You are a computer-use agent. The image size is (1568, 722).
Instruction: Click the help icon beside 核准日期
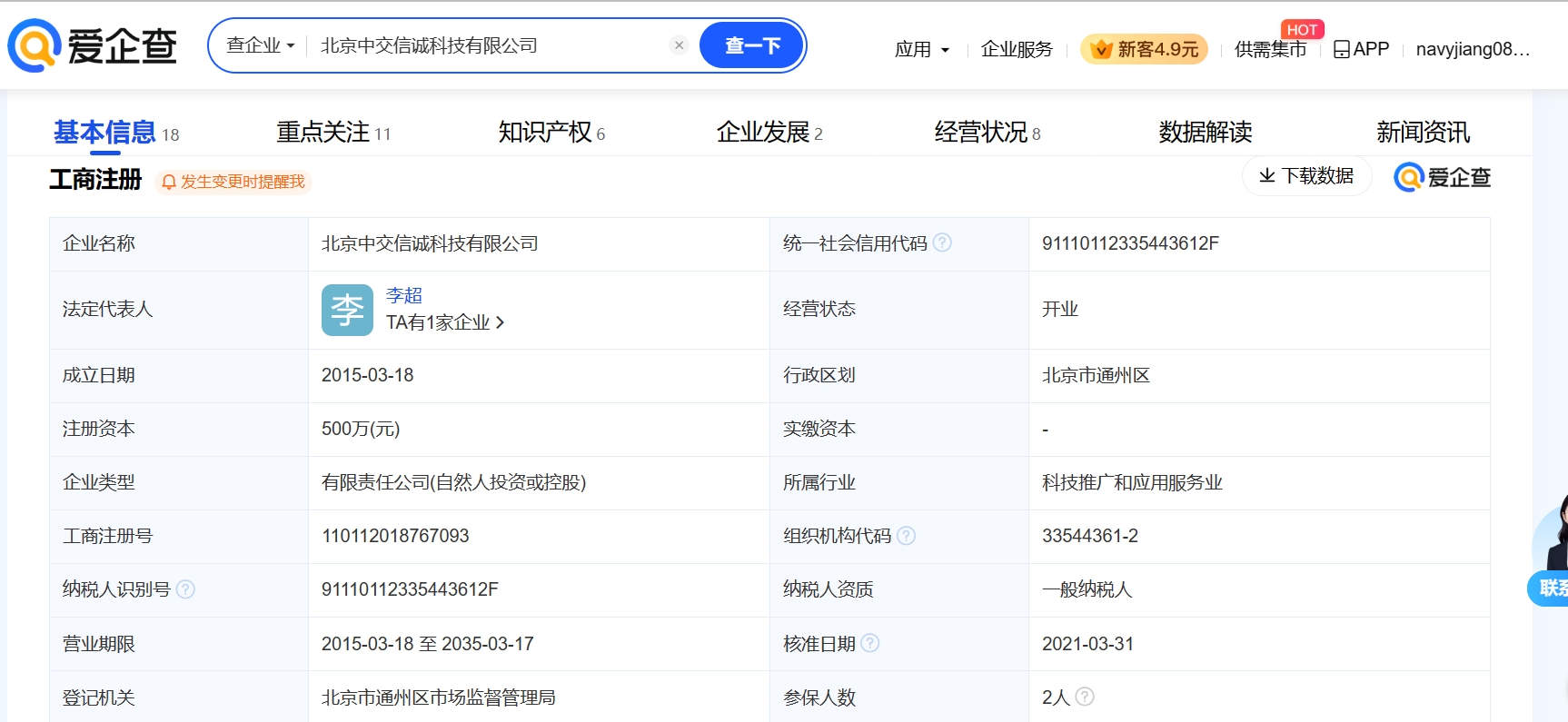(x=869, y=643)
